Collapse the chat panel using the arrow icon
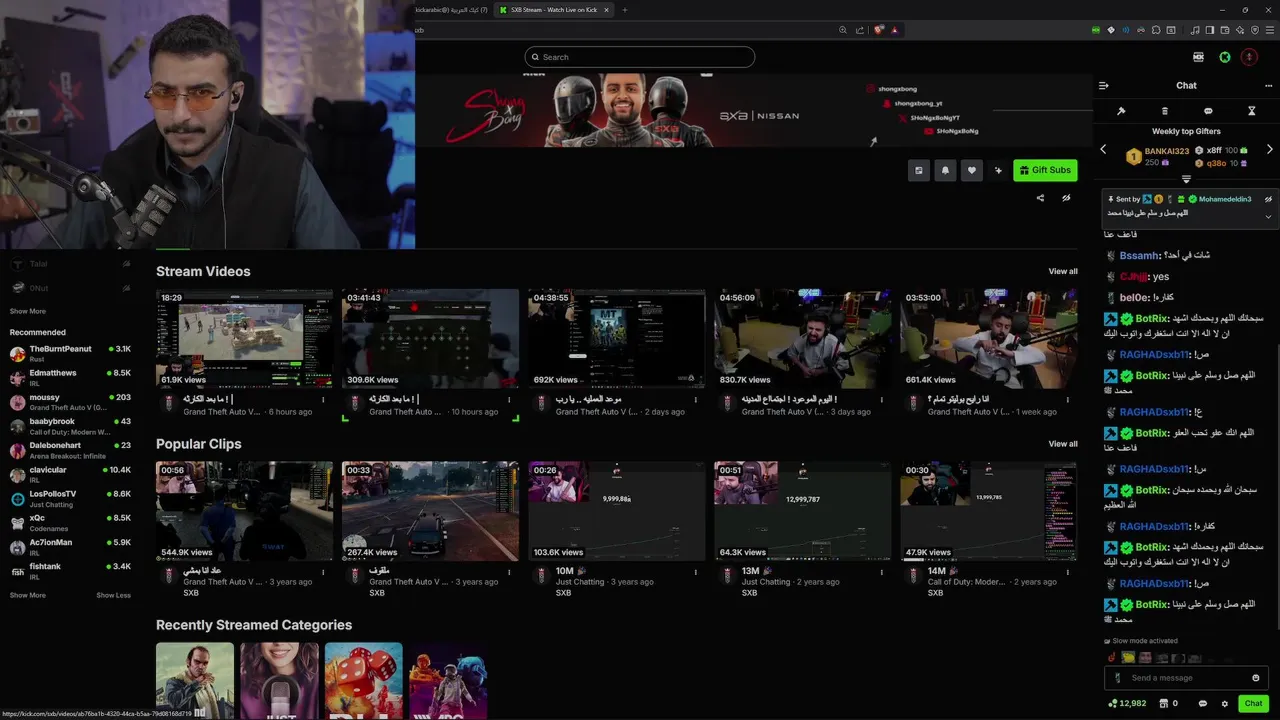 (x=1103, y=86)
